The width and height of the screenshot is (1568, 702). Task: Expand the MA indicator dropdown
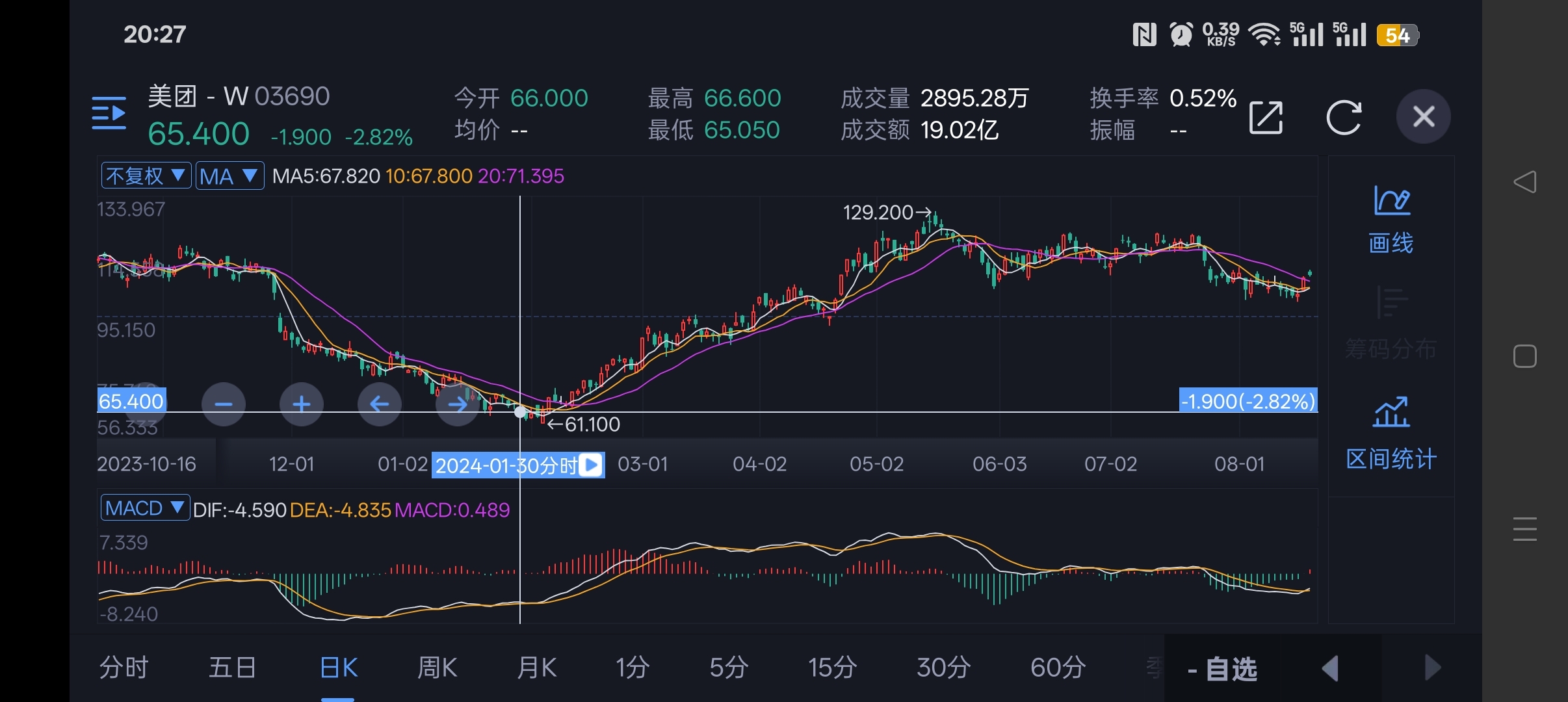click(x=229, y=175)
